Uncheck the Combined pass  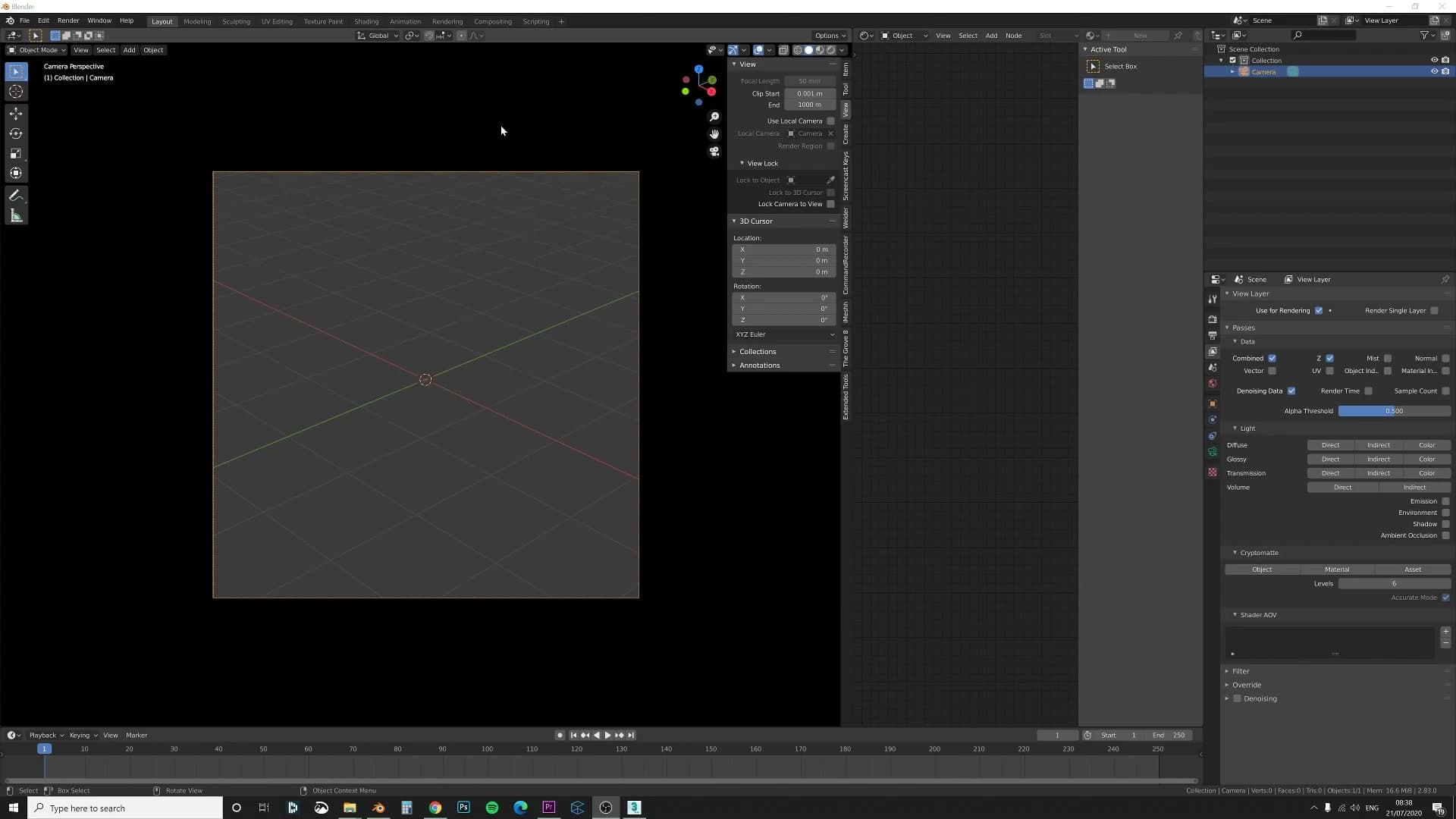pos(1272,359)
